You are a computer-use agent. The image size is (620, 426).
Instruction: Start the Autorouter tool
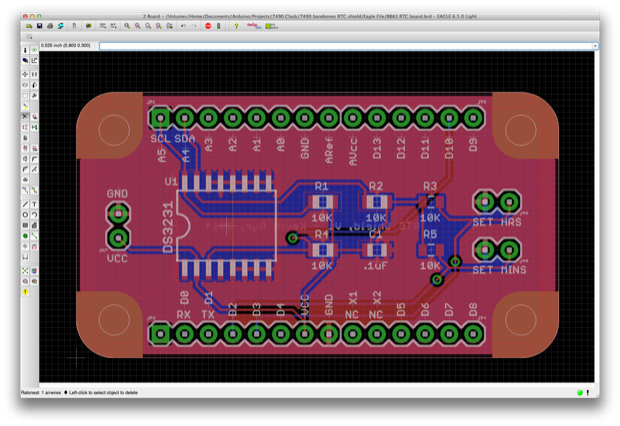coord(34,271)
